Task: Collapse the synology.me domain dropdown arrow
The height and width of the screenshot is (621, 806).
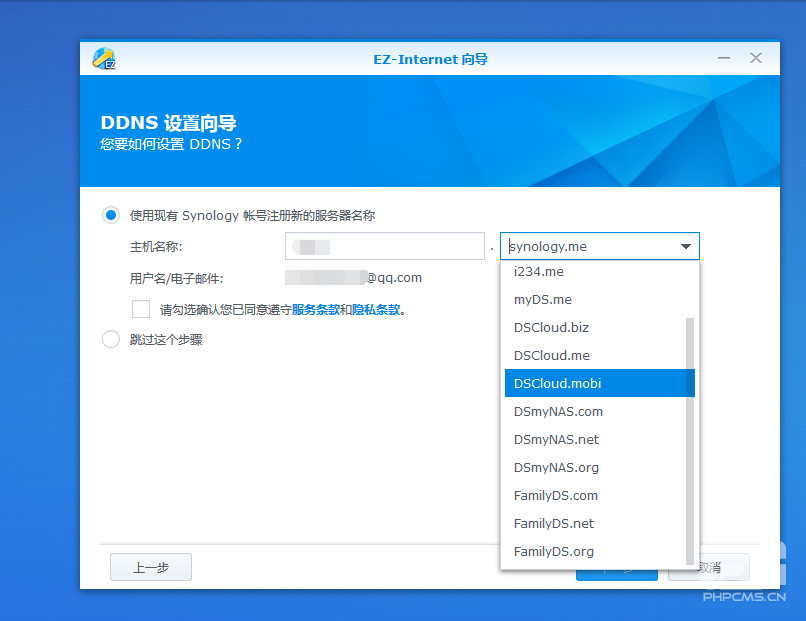Action: (686, 246)
